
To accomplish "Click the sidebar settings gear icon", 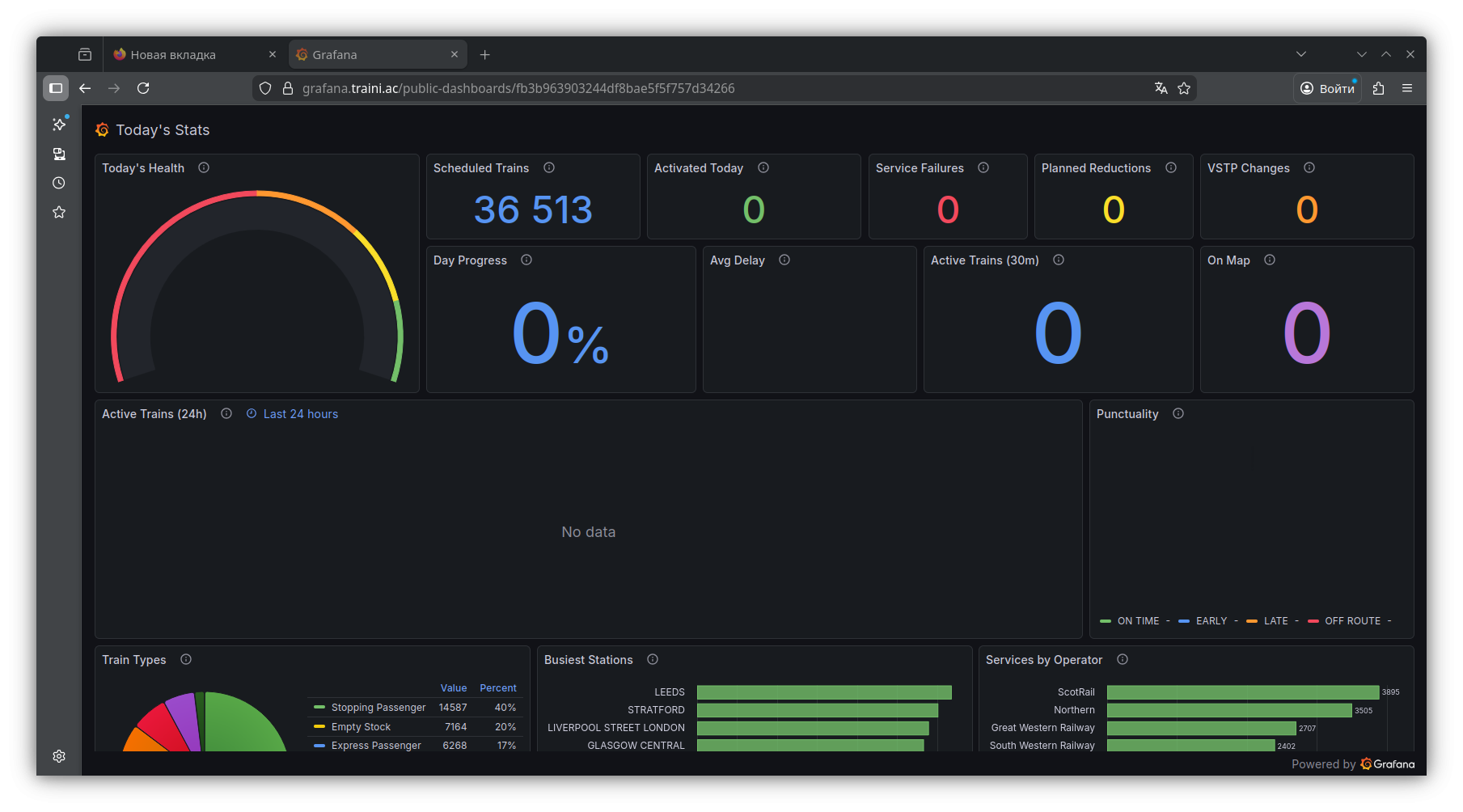I will coord(59,756).
